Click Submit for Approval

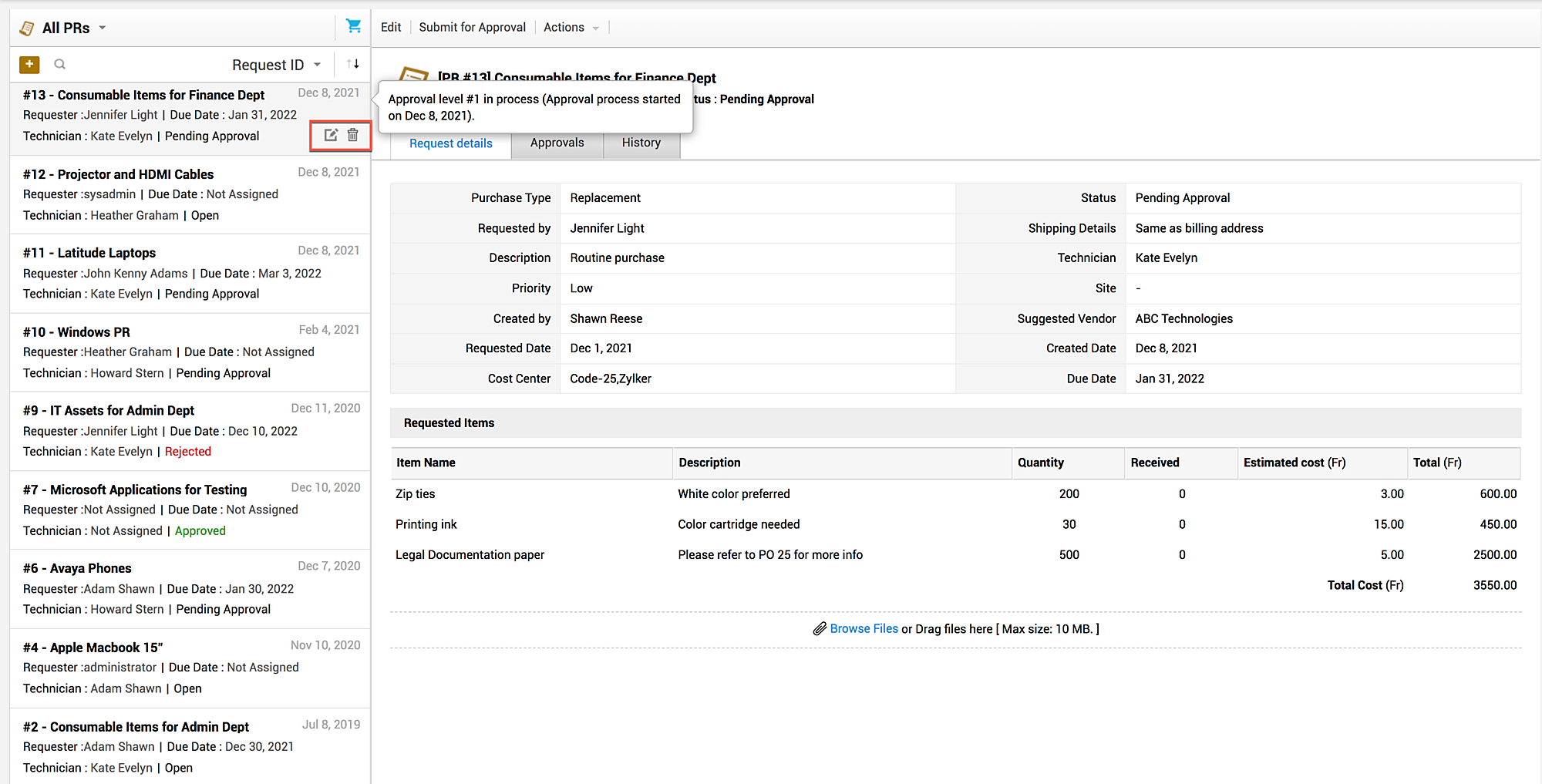[472, 28]
